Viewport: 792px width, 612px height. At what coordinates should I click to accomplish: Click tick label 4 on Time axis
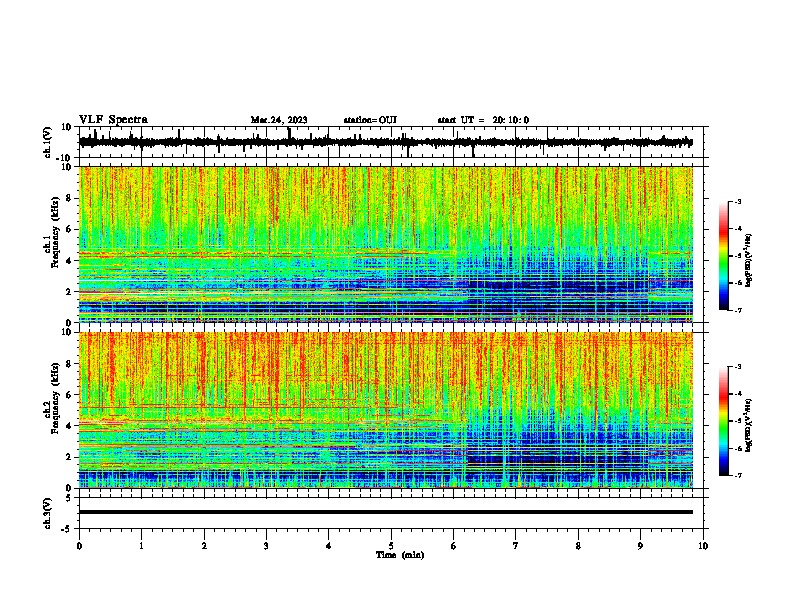[x=329, y=546]
